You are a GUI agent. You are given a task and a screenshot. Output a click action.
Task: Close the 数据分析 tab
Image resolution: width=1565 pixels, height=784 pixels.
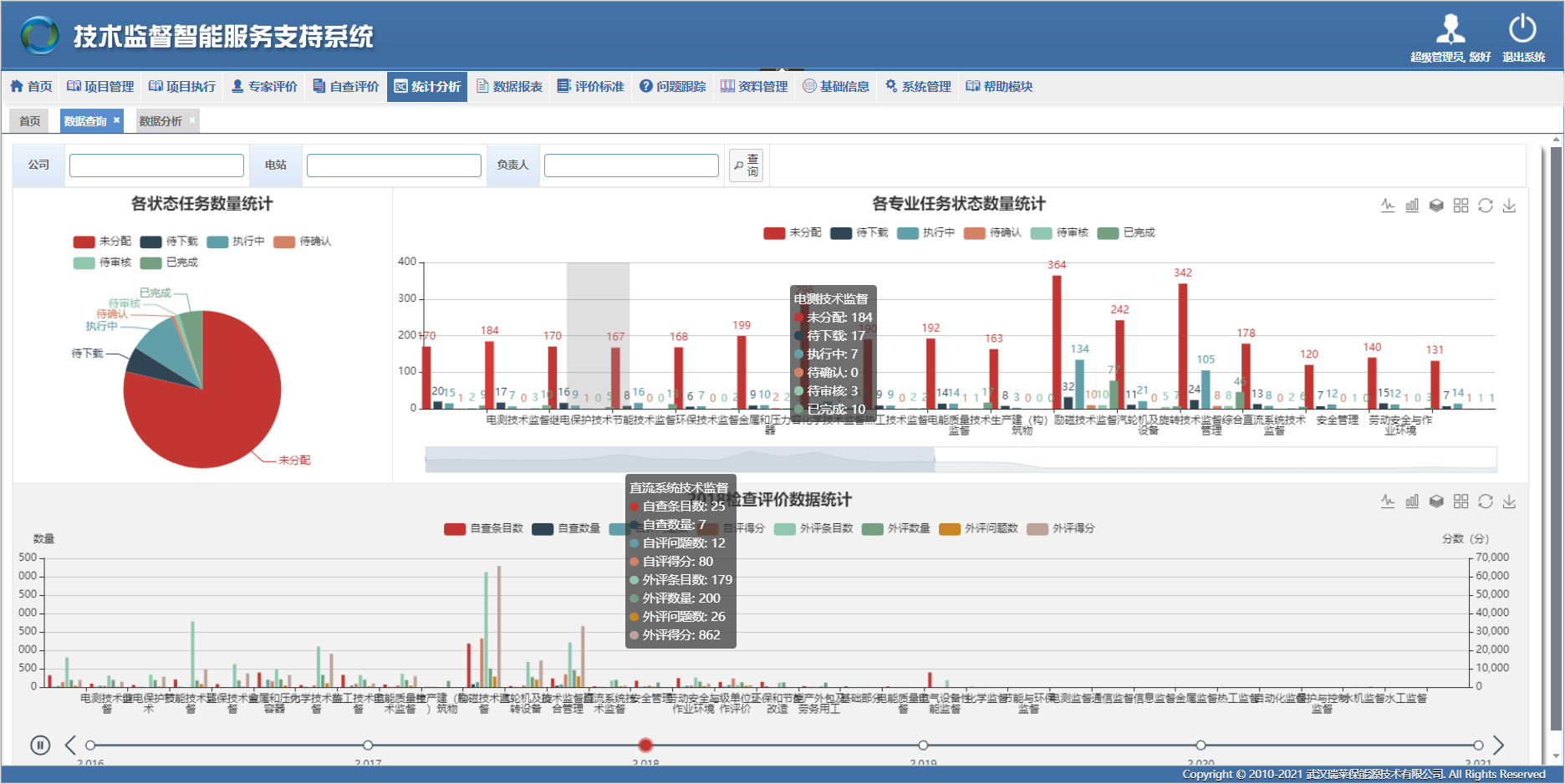pos(192,120)
